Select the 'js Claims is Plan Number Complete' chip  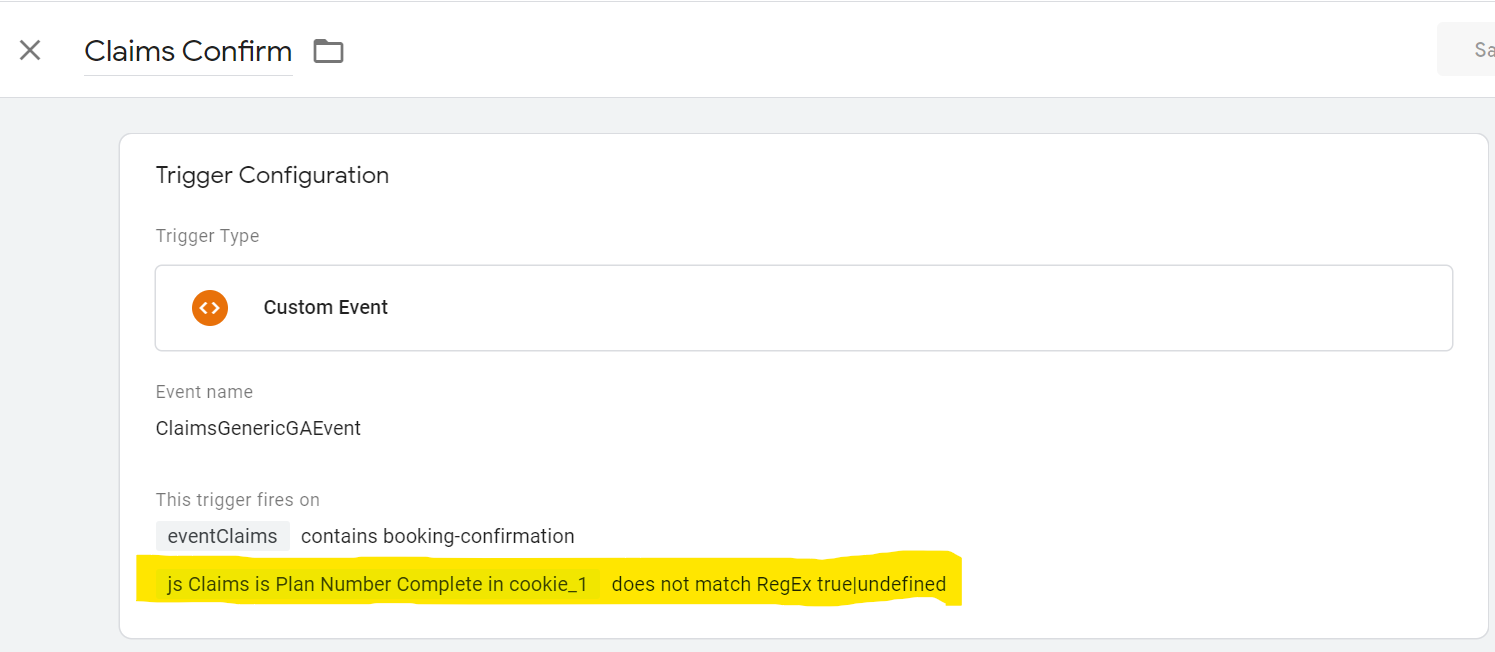click(377, 584)
